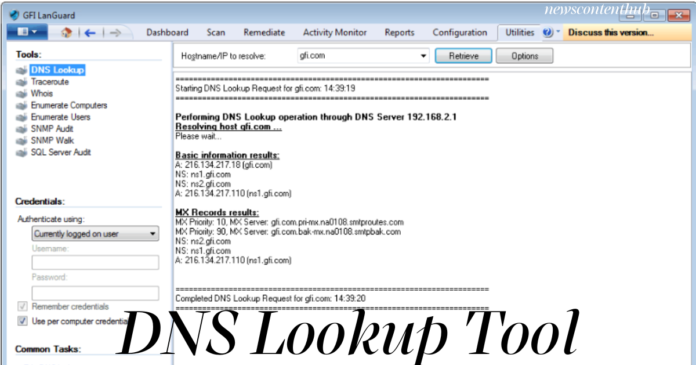Click the icon beside SNMP Walk
Image resolution: width=696 pixels, height=365 pixels.
[21, 141]
